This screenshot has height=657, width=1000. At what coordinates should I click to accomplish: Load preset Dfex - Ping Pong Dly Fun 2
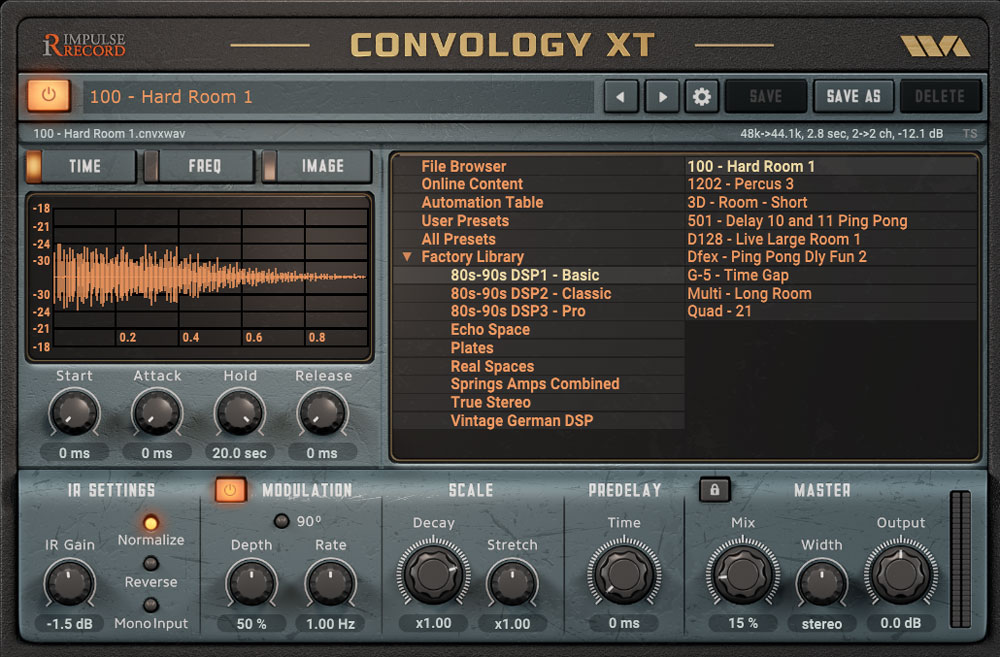click(x=830, y=257)
